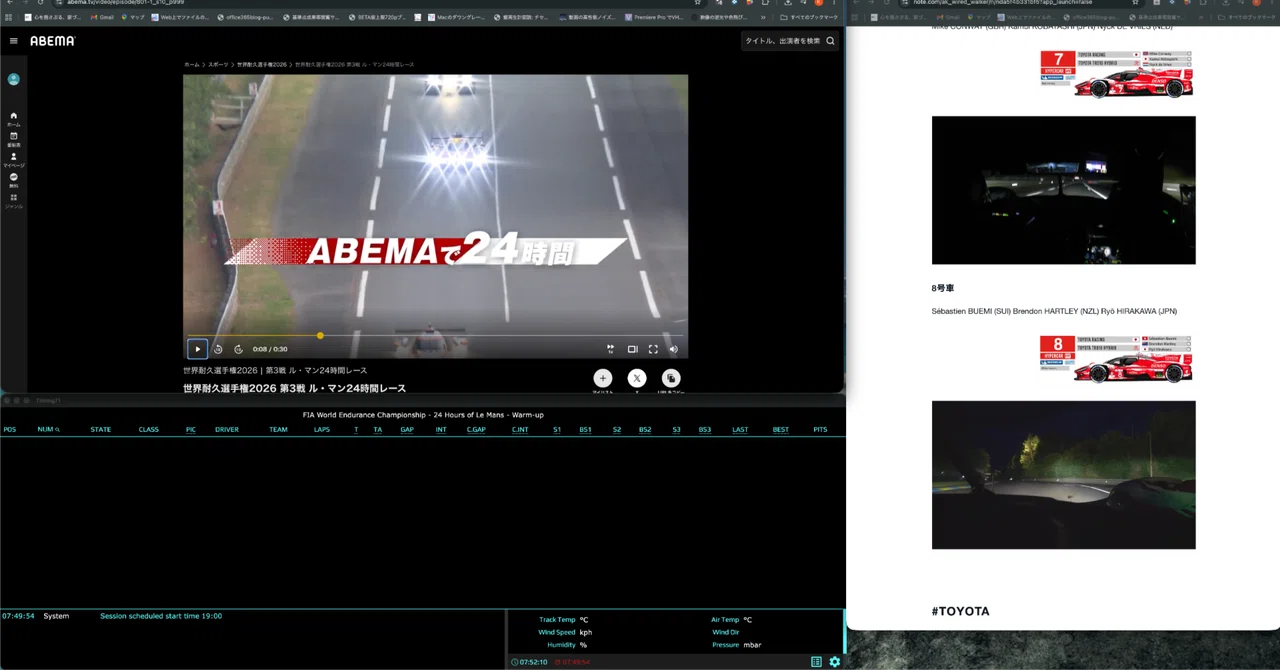Copy the video URL with the copy button
The image size is (1280, 670).
(671, 378)
